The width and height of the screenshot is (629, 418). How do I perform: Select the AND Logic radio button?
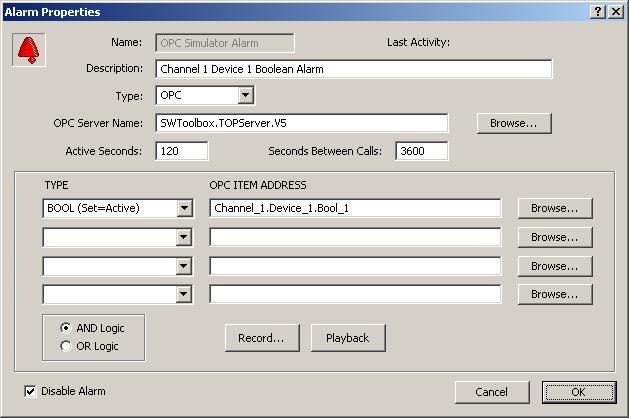pyautogui.click(x=67, y=328)
